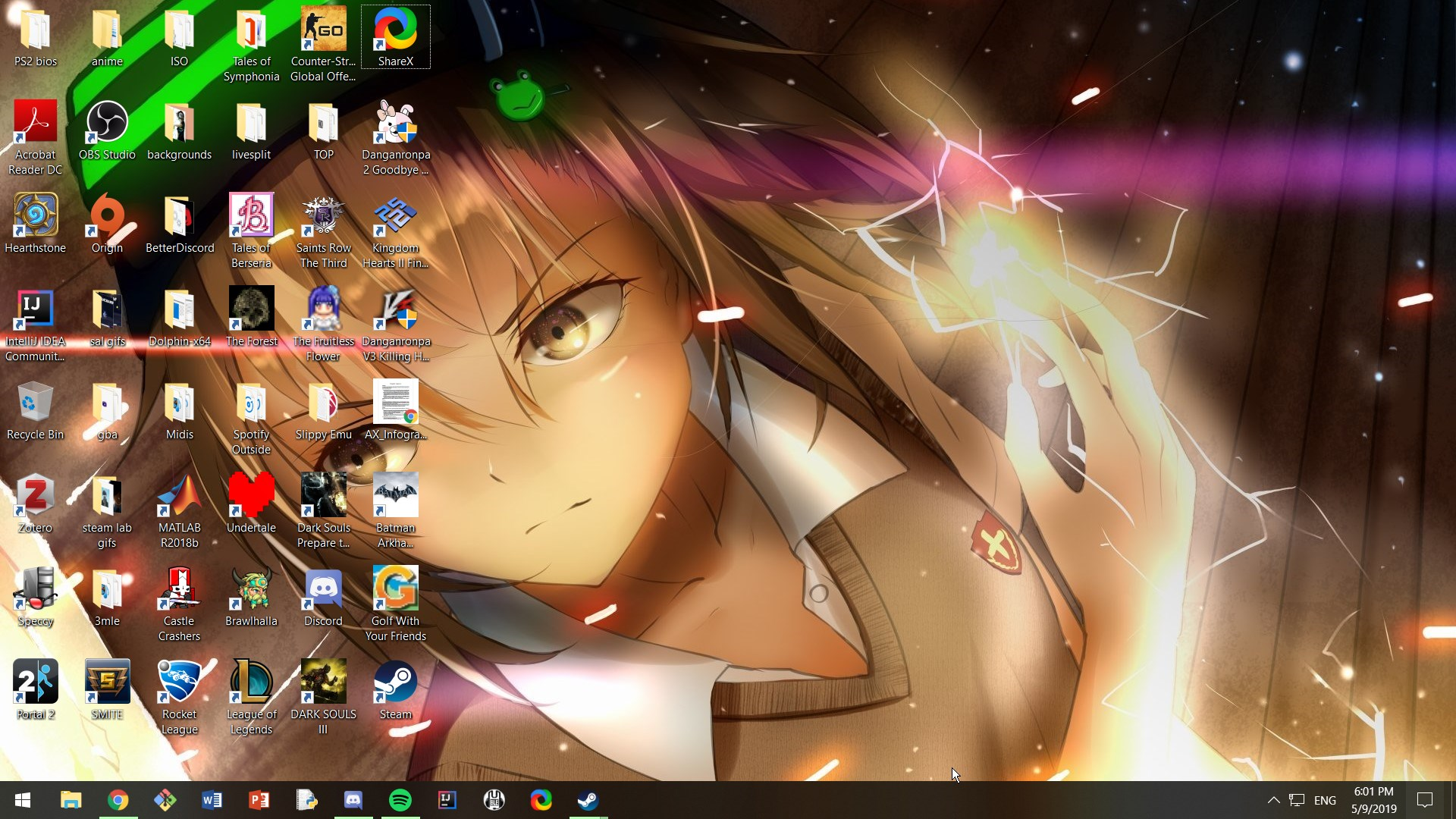
Task: Open network status tray icon
Action: click(x=1297, y=800)
